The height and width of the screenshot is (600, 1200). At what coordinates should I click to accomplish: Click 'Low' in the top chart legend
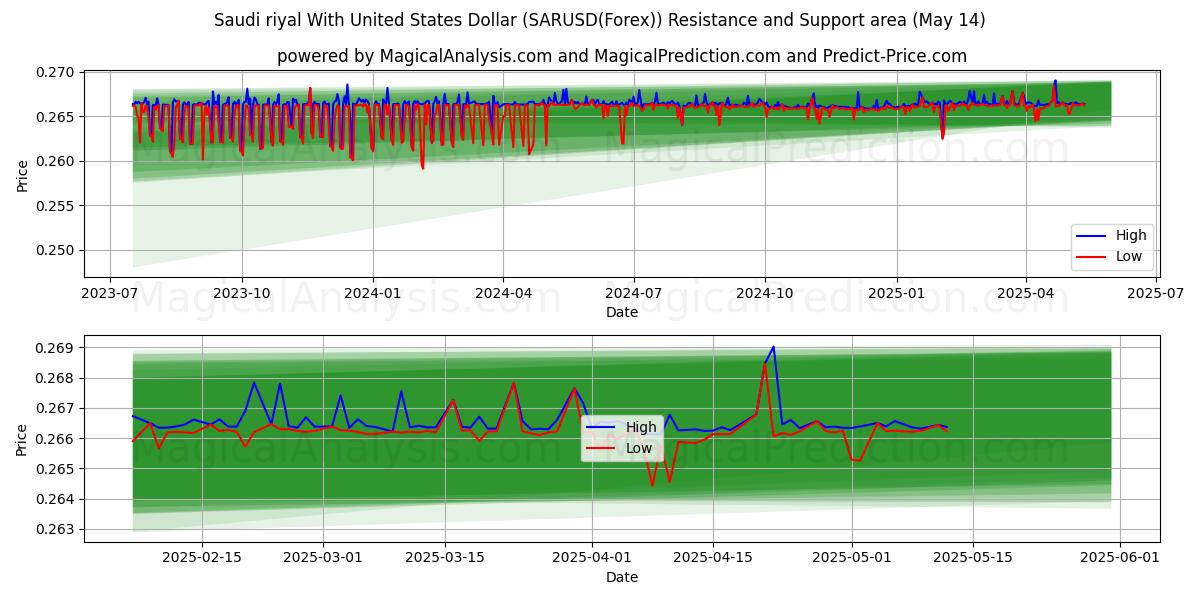1129,257
